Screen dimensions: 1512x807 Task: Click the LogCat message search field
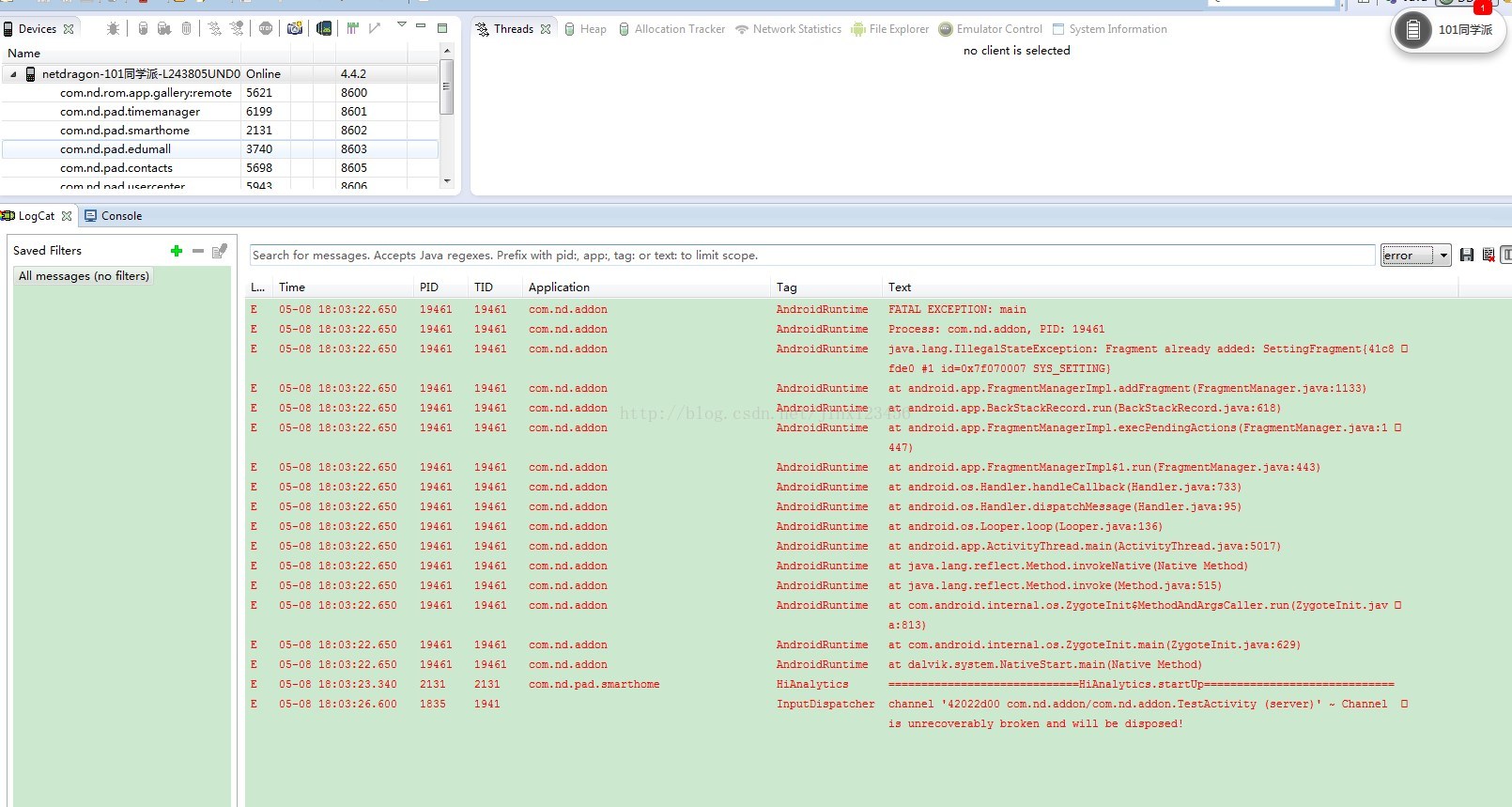pos(812,256)
